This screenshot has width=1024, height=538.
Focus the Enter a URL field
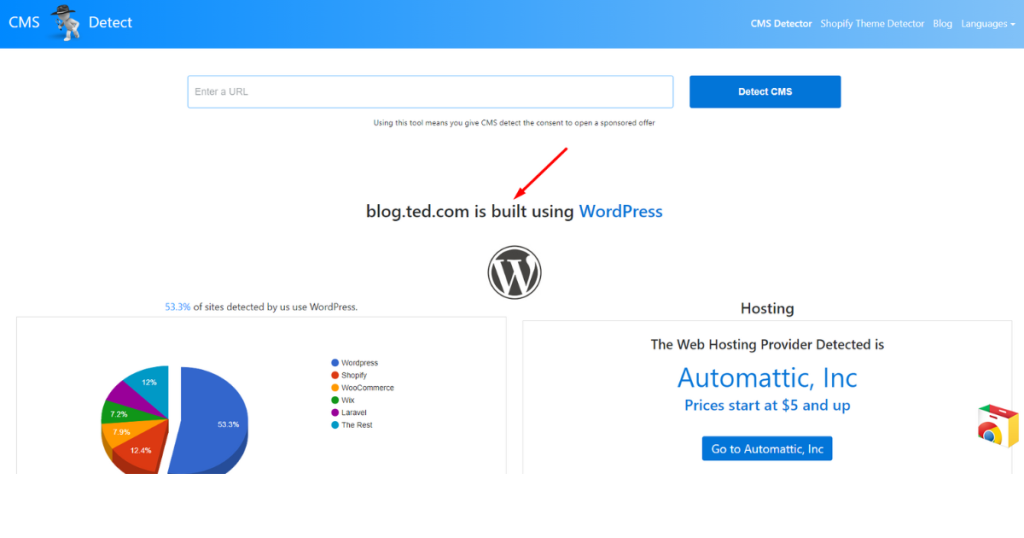(430, 91)
